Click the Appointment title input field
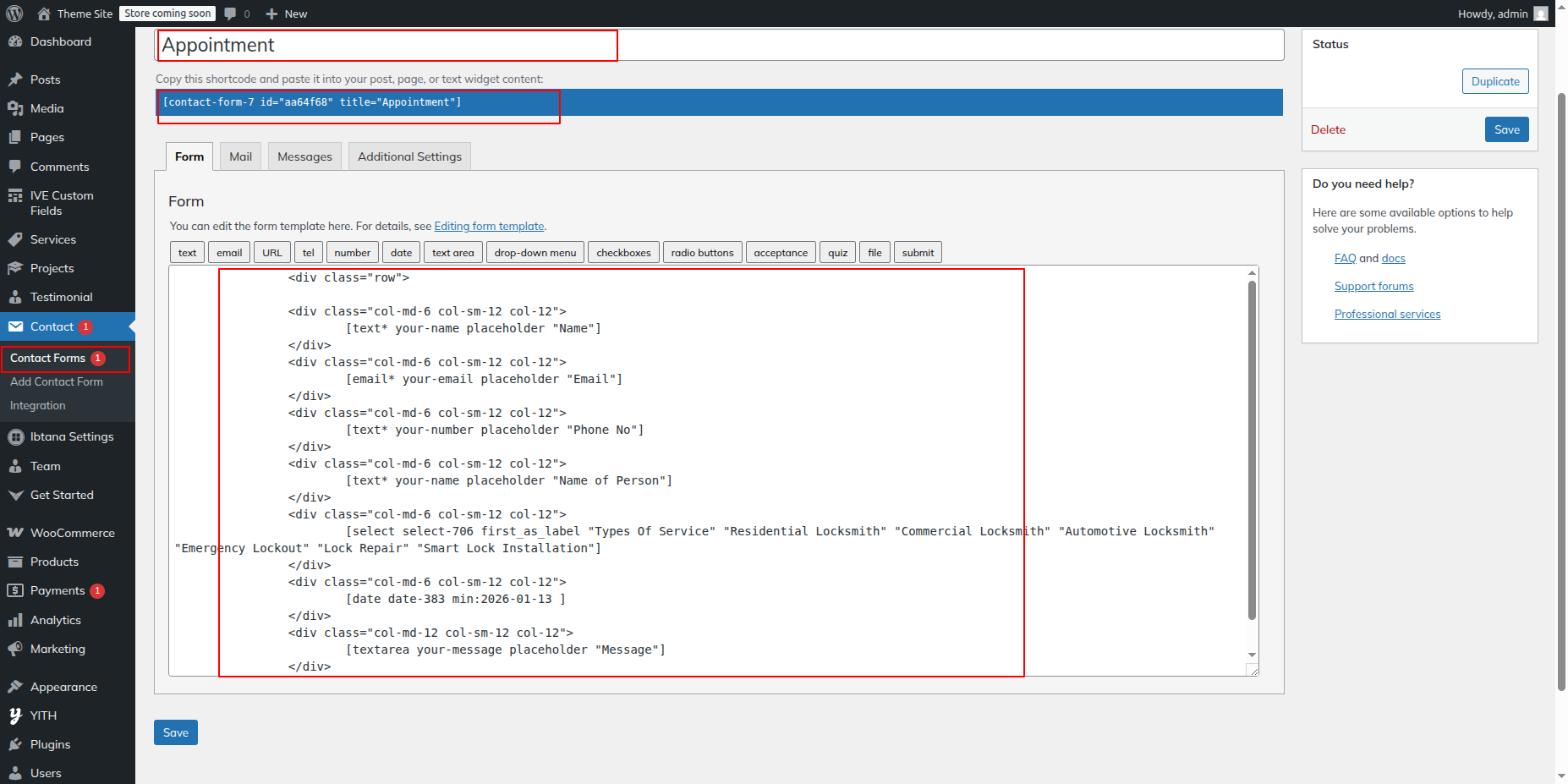1568x784 pixels. coord(719,45)
